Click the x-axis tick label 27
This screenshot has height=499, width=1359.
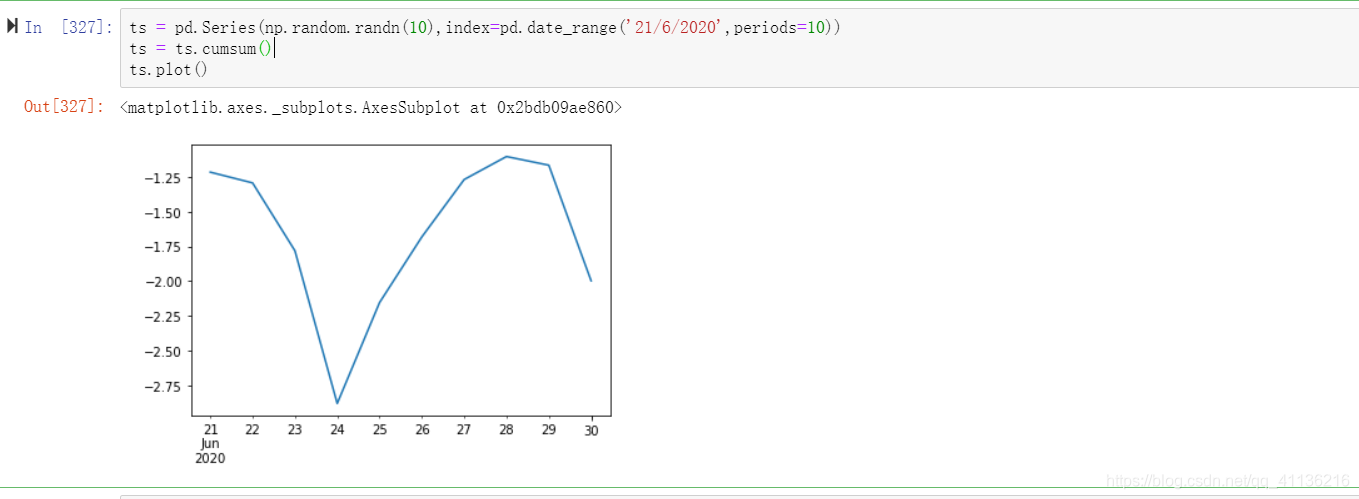coord(464,429)
